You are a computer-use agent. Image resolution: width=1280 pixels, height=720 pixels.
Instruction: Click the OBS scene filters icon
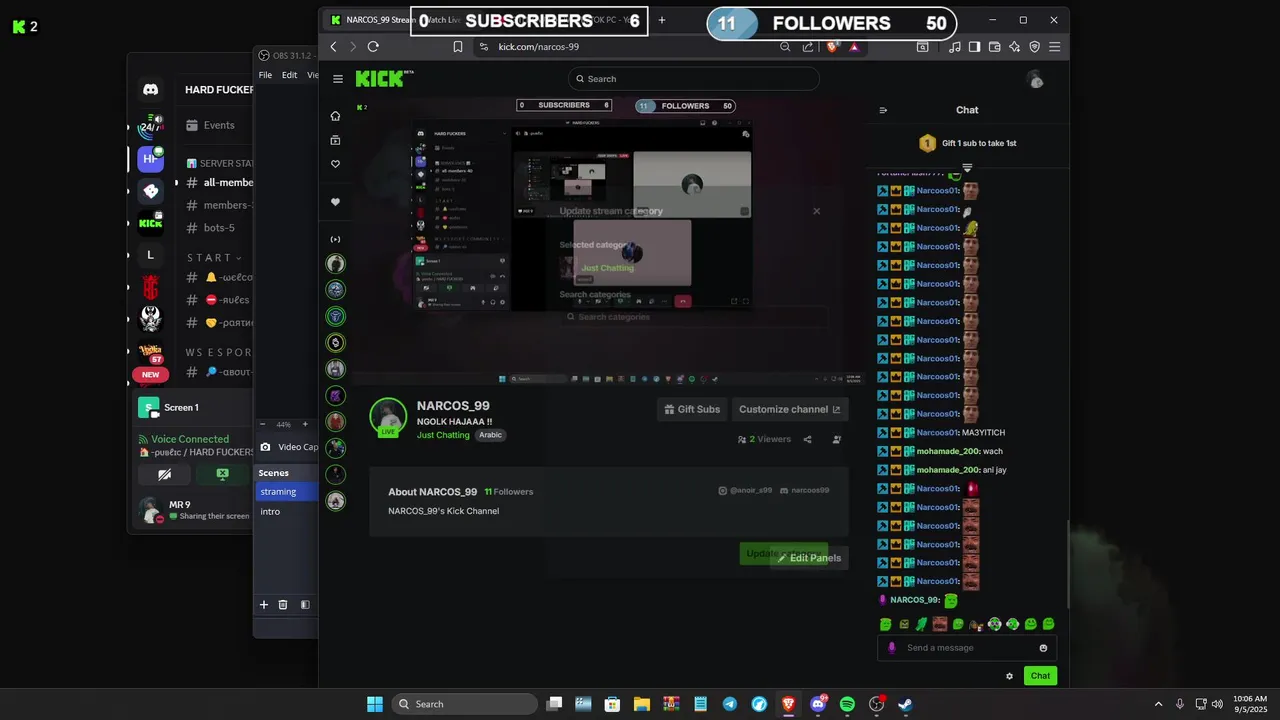(305, 605)
